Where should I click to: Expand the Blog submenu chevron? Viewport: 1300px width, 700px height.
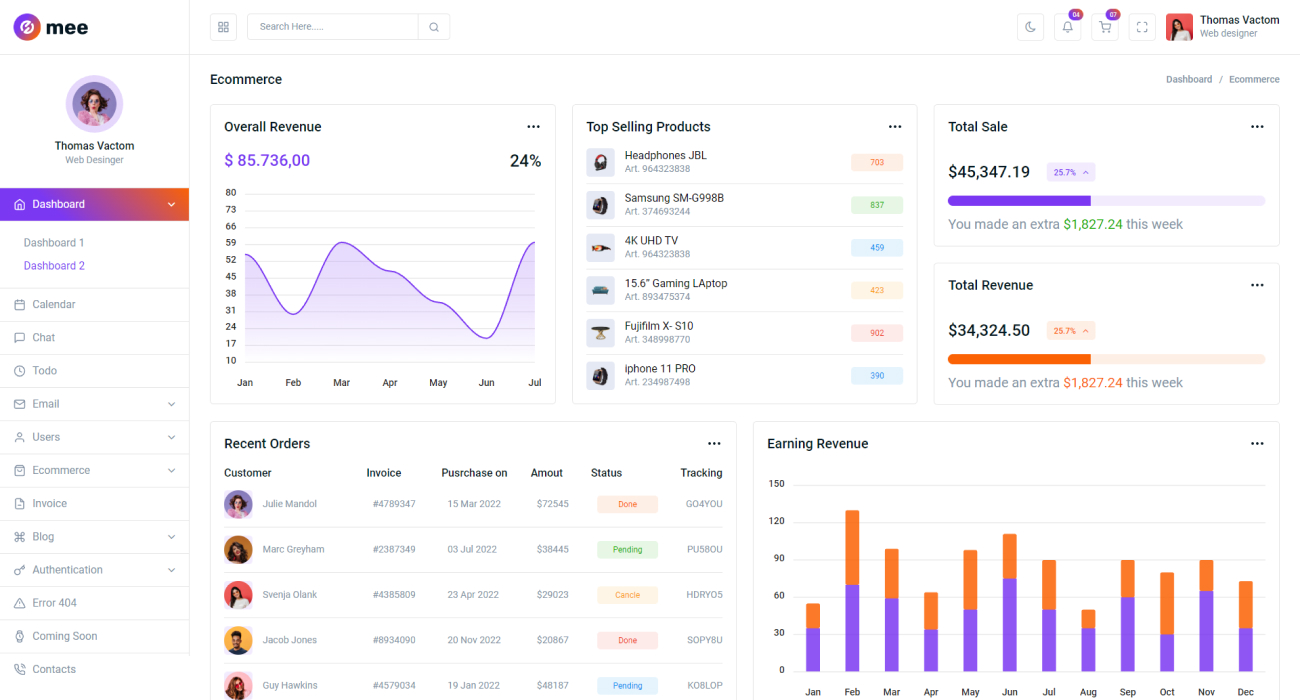[171, 537]
